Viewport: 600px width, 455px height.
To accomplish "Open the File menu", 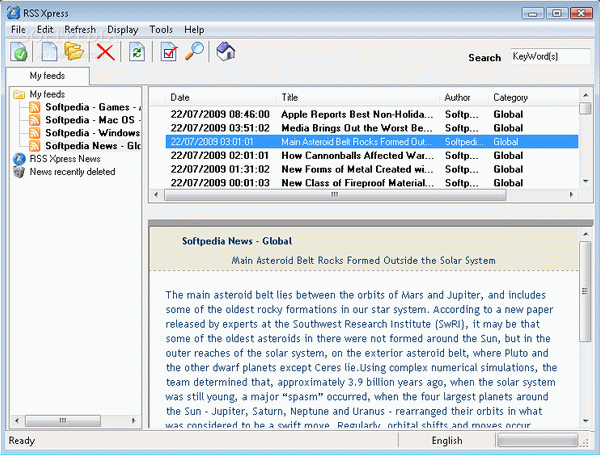I will (x=18, y=29).
